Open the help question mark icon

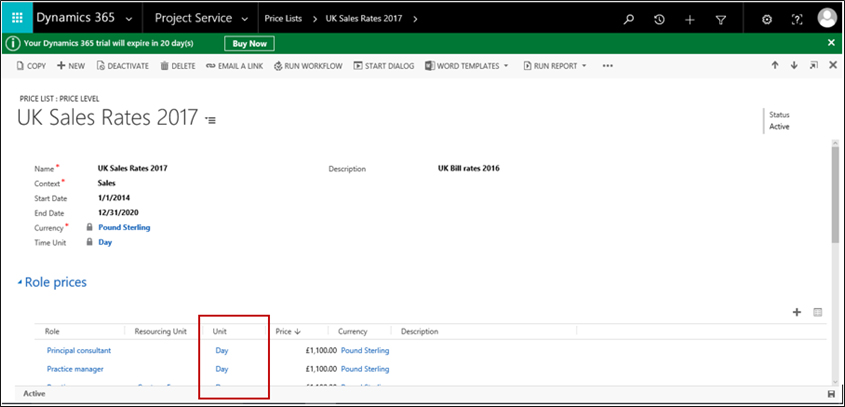[796, 19]
